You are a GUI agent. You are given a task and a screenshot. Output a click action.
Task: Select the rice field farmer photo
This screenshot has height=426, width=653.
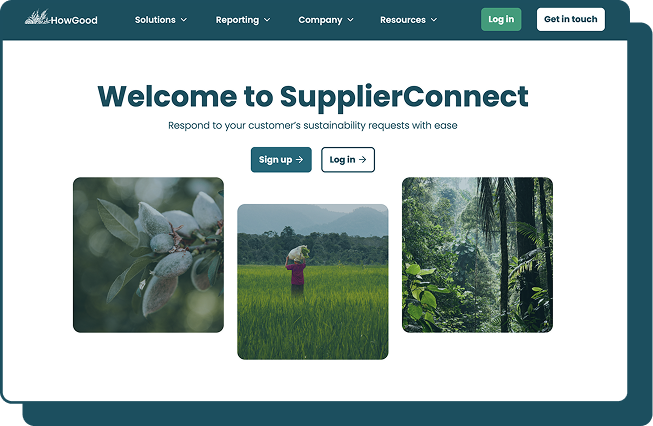[x=313, y=282]
